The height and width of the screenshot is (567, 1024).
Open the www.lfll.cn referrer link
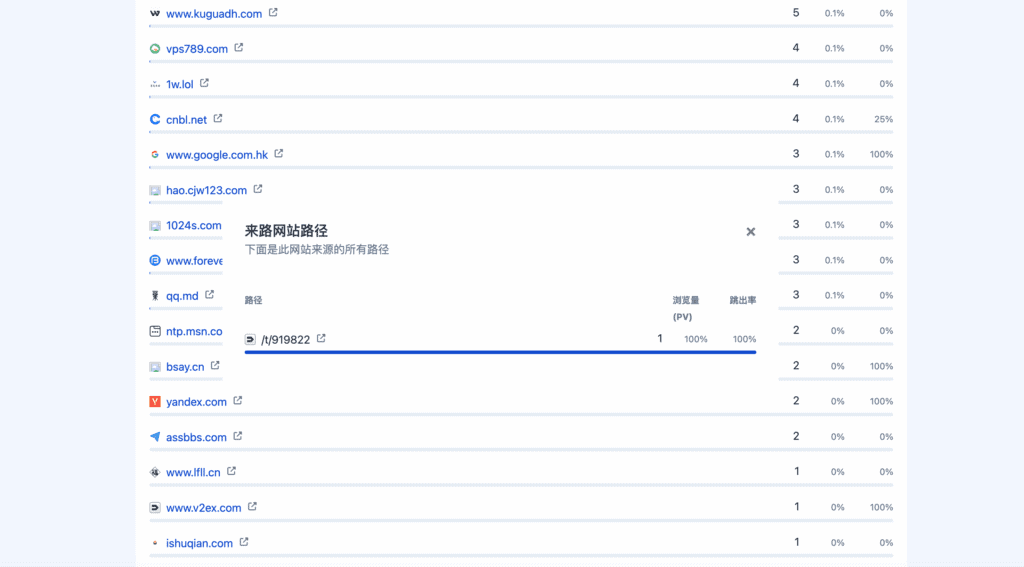[193, 472]
